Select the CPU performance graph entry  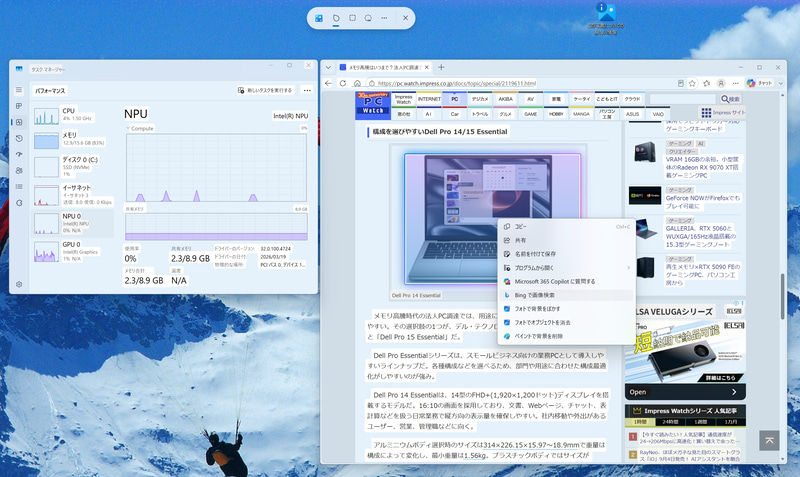pos(72,115)
